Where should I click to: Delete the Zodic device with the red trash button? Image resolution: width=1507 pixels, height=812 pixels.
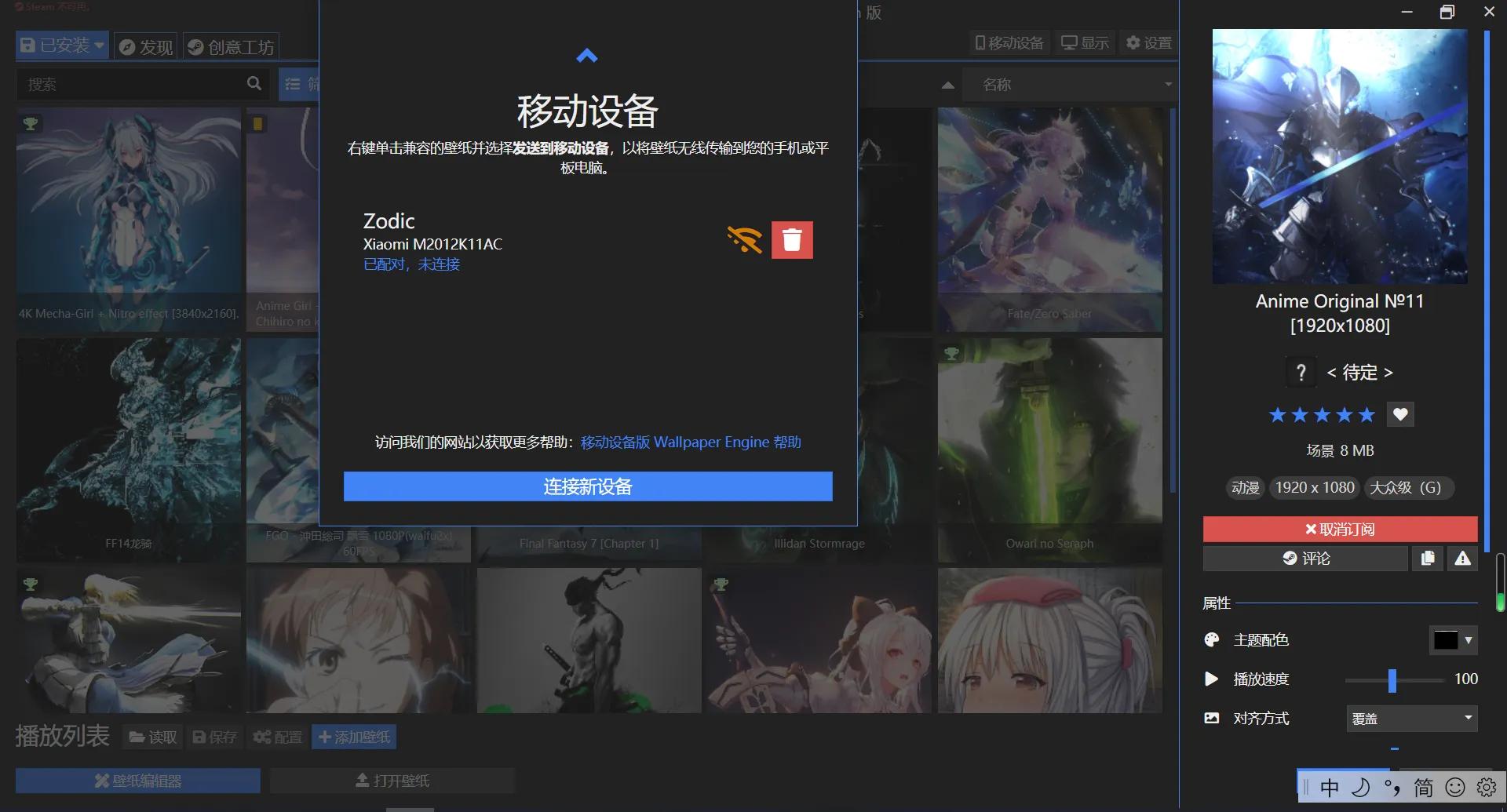click(x=792, y=239)
